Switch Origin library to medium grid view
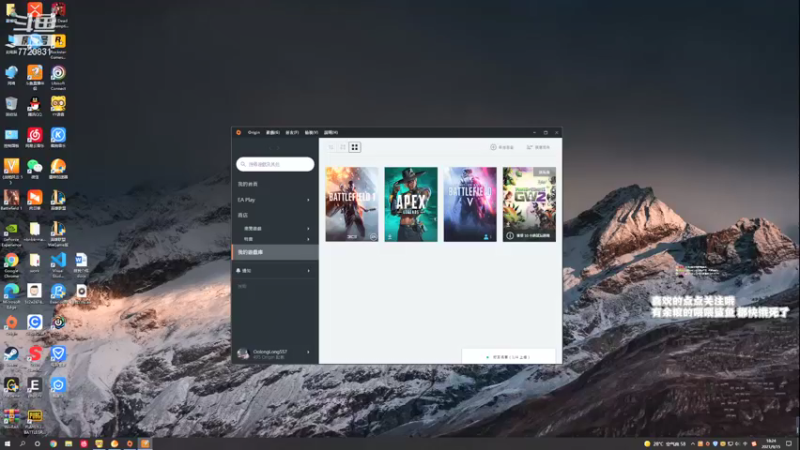Viewport: 800px width, 450px height. [x=343, y=147]
